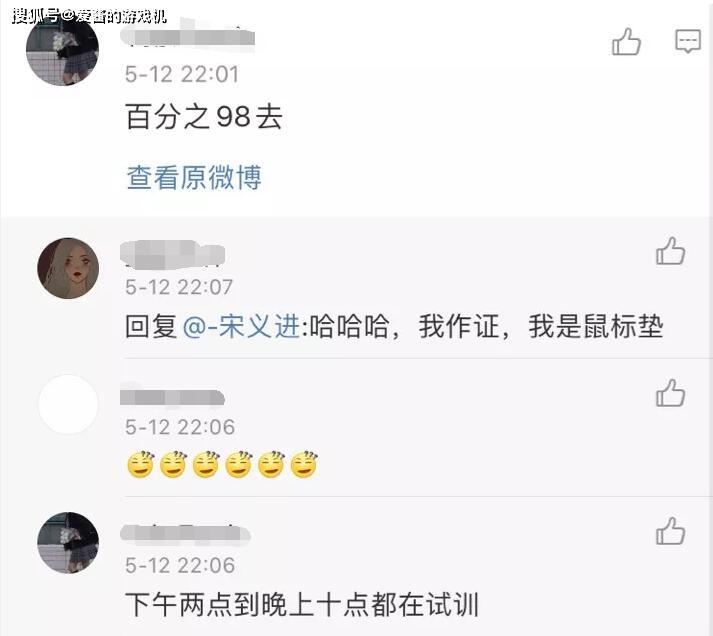This screenshot has width=713, height=636.
Task: Like the top comment "百分之98去"
Action: 626,42
